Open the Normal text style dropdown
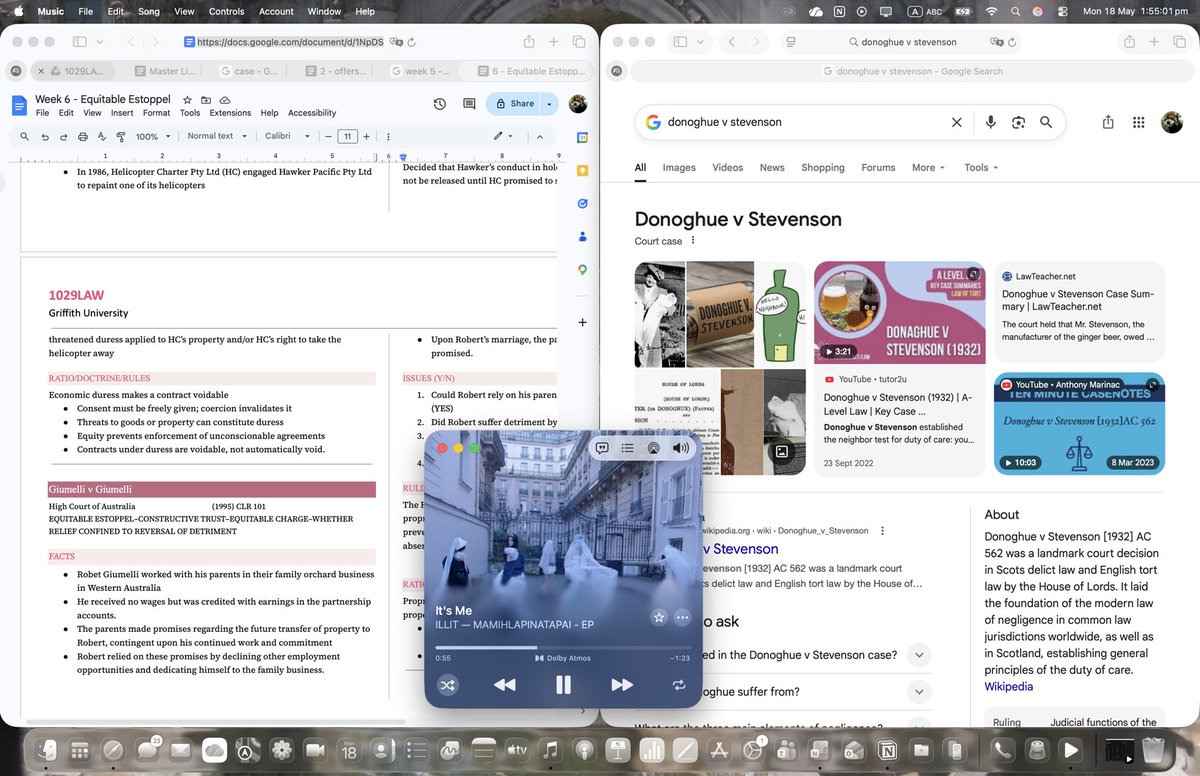This screenshot has height=776, width=1200. pos(215,136)
